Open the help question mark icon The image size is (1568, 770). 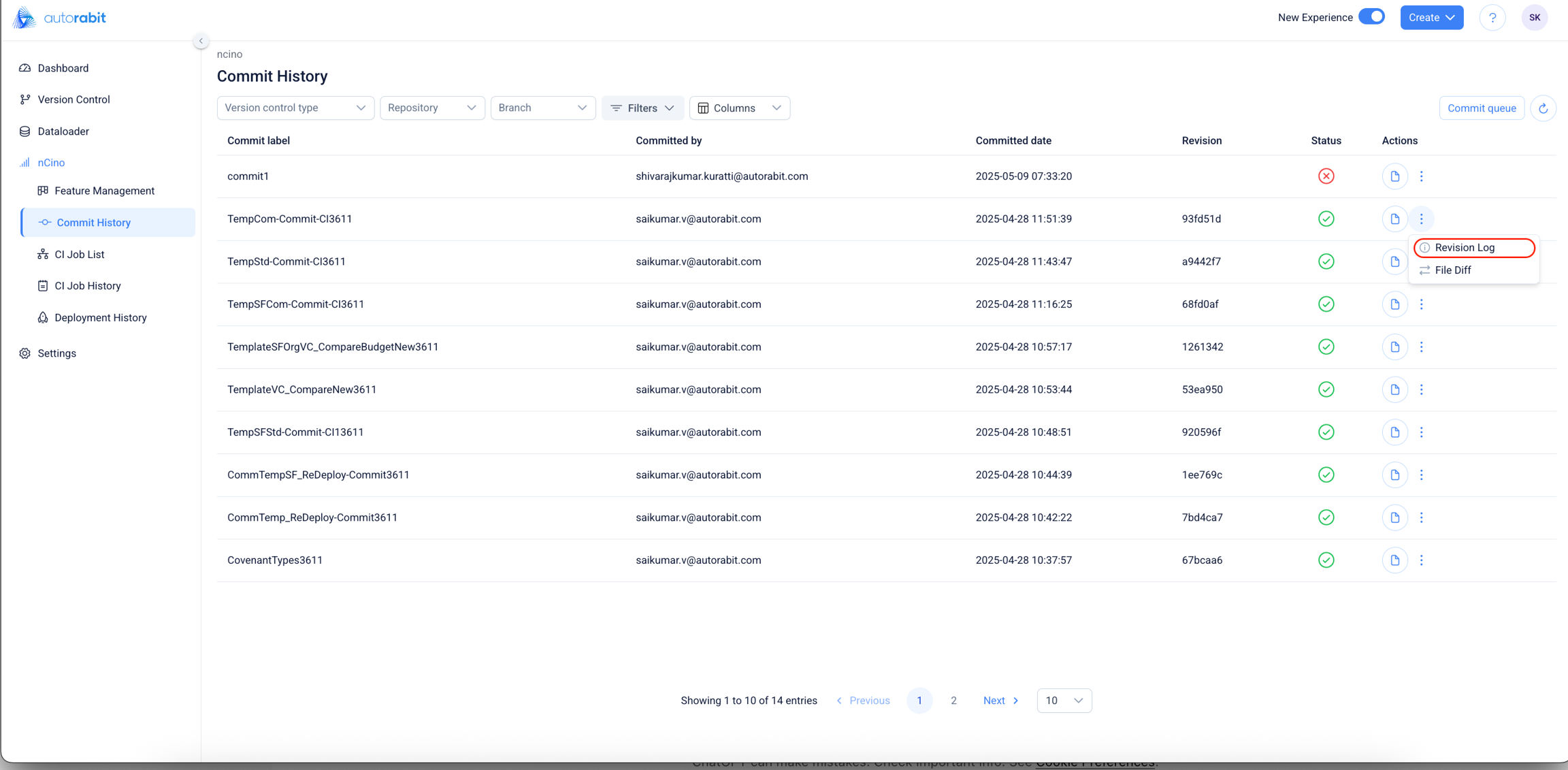click(1492, 18)
